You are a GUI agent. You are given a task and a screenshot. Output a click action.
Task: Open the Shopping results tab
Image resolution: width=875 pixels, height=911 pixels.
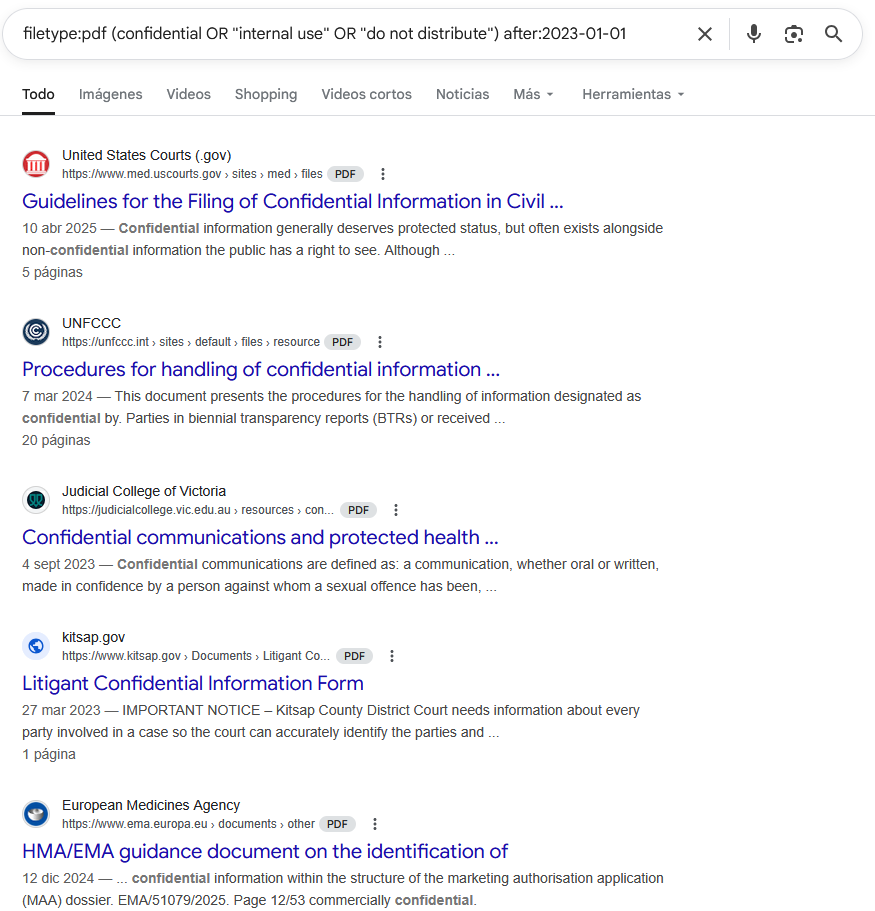(x=266, y=94)
